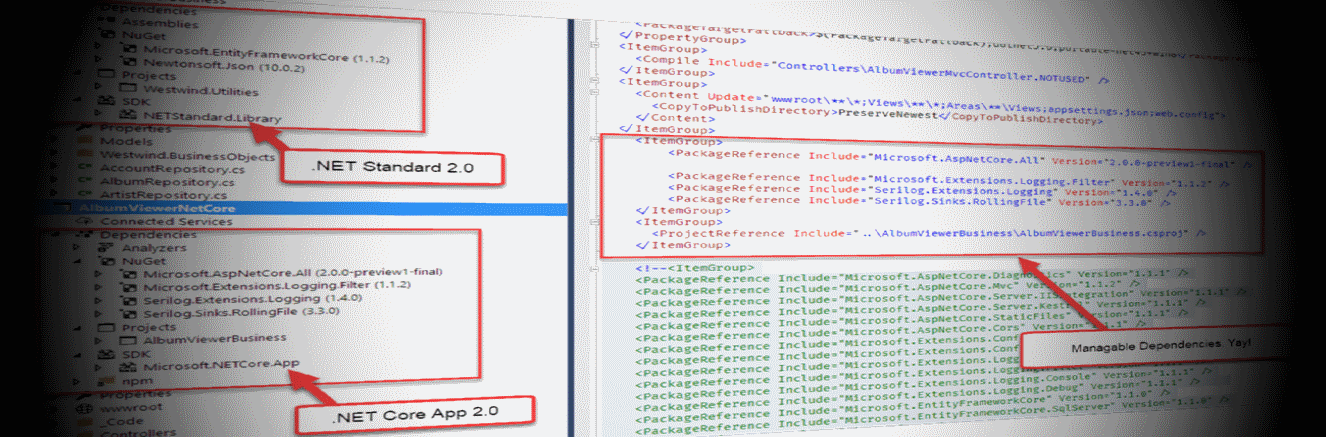This screenshot has height=437, width=1326.
Task: Click the package icon beside Serilog.Sinks.RollingFile
Action: [128, 313]
